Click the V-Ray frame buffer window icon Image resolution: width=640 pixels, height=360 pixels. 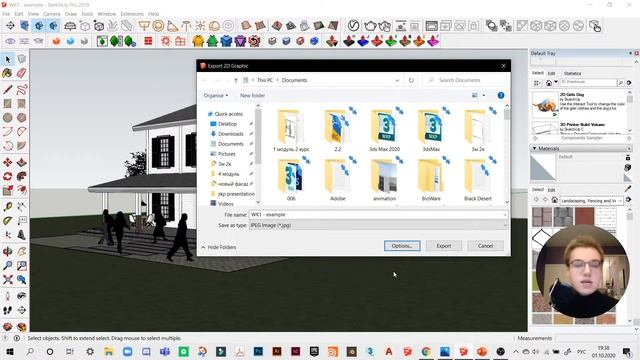point(431,26)
